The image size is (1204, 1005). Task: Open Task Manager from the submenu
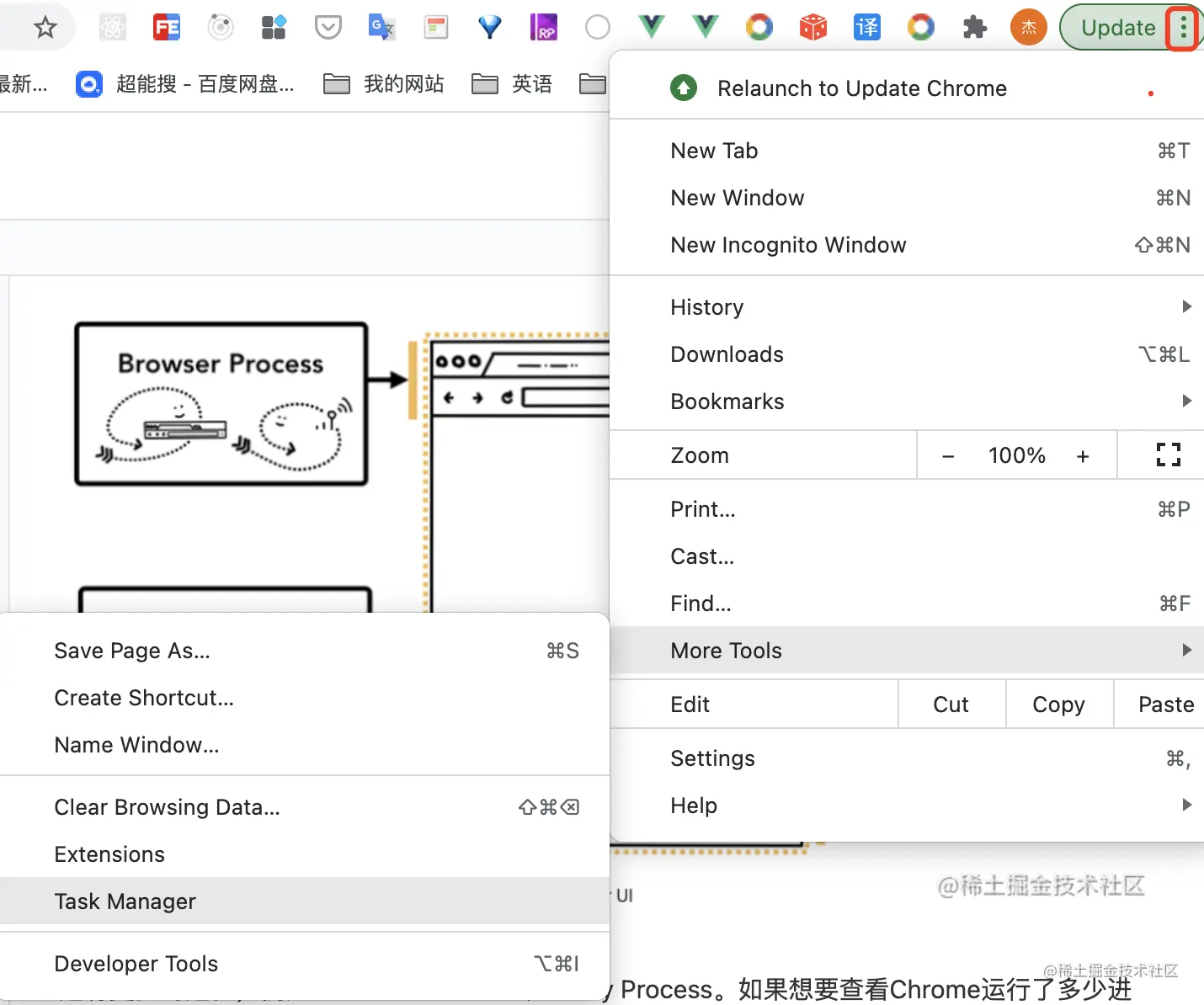304,901
